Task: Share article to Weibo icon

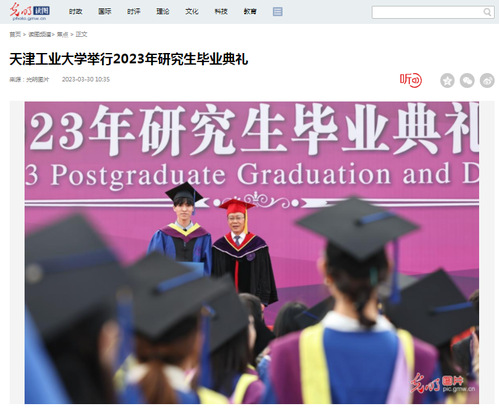Action: (487, 81)
